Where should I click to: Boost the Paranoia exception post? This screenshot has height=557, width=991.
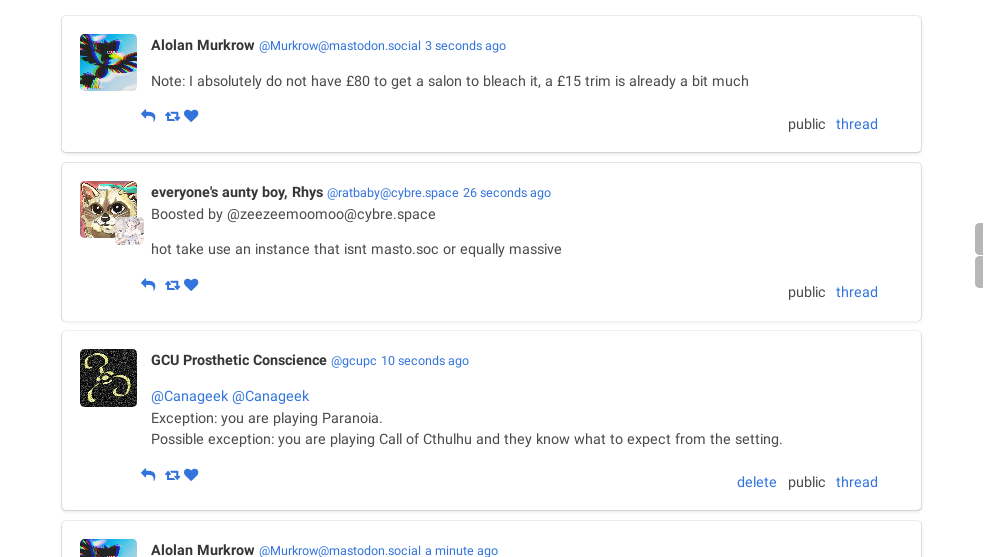click(x=172, y=475)
